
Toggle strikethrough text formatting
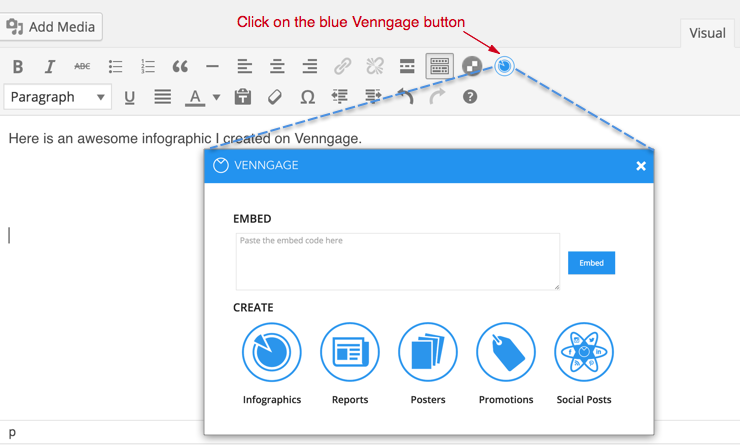pos(82,67)
